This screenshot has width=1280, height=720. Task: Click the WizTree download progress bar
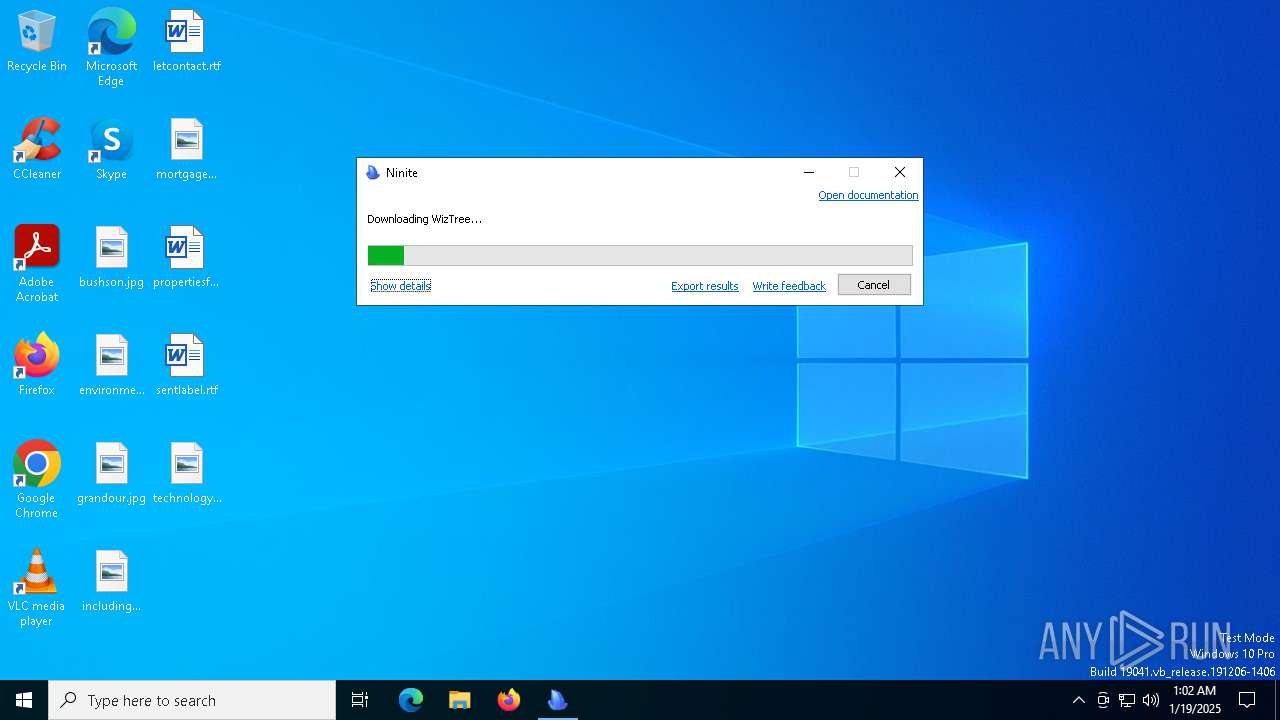click(x=640, y=256)
